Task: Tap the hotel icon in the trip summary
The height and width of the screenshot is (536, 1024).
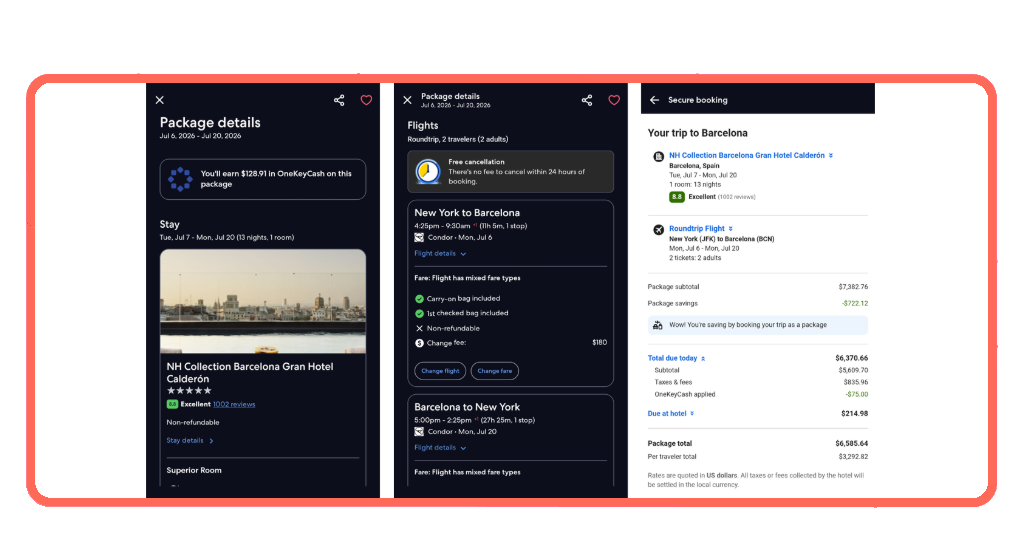Action: point(658,156)
